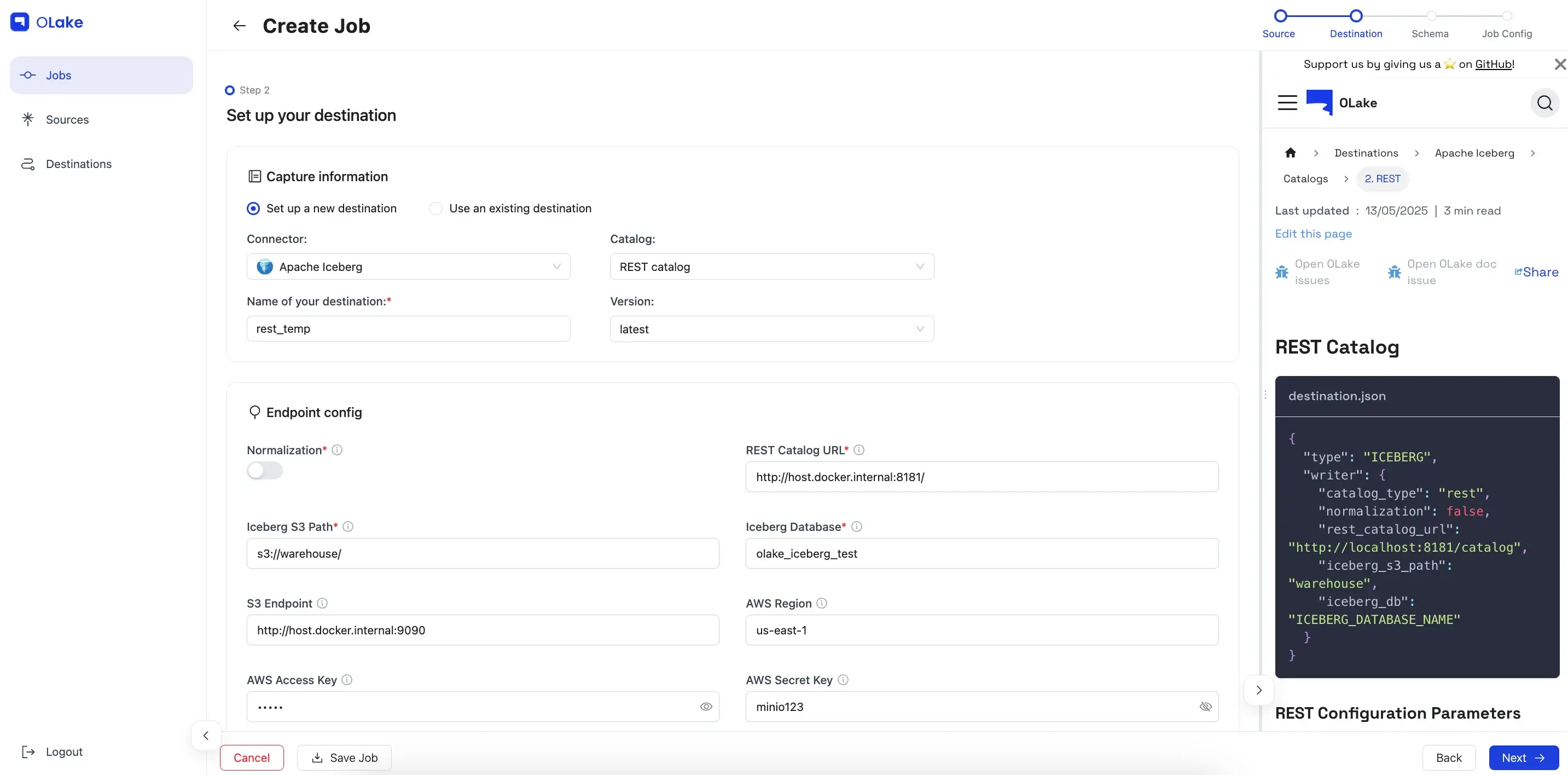The width and height of the screenshot is (1568, 775).
Task: Open the GitHub link in banner
Action: pyautogui.click(x=1493, y=65)
